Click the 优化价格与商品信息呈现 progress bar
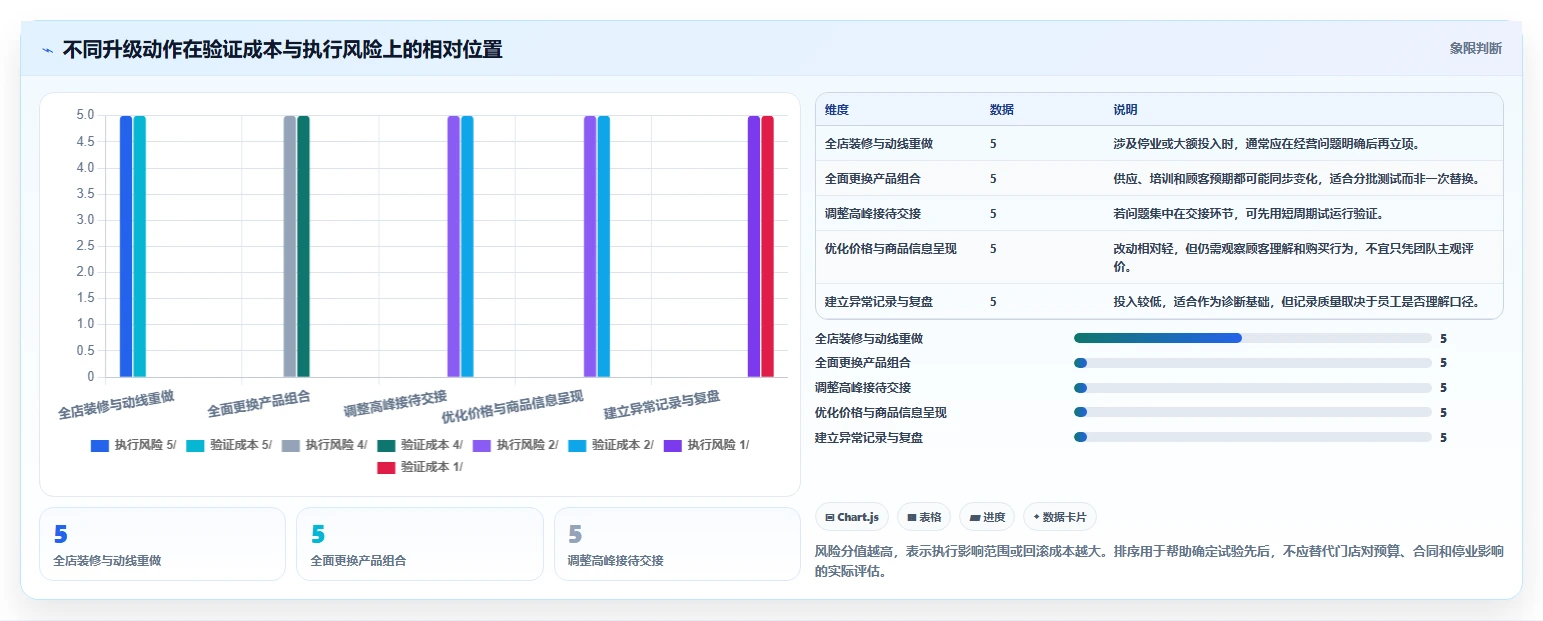This screenshot has height=621, width=1543. 1252,412
